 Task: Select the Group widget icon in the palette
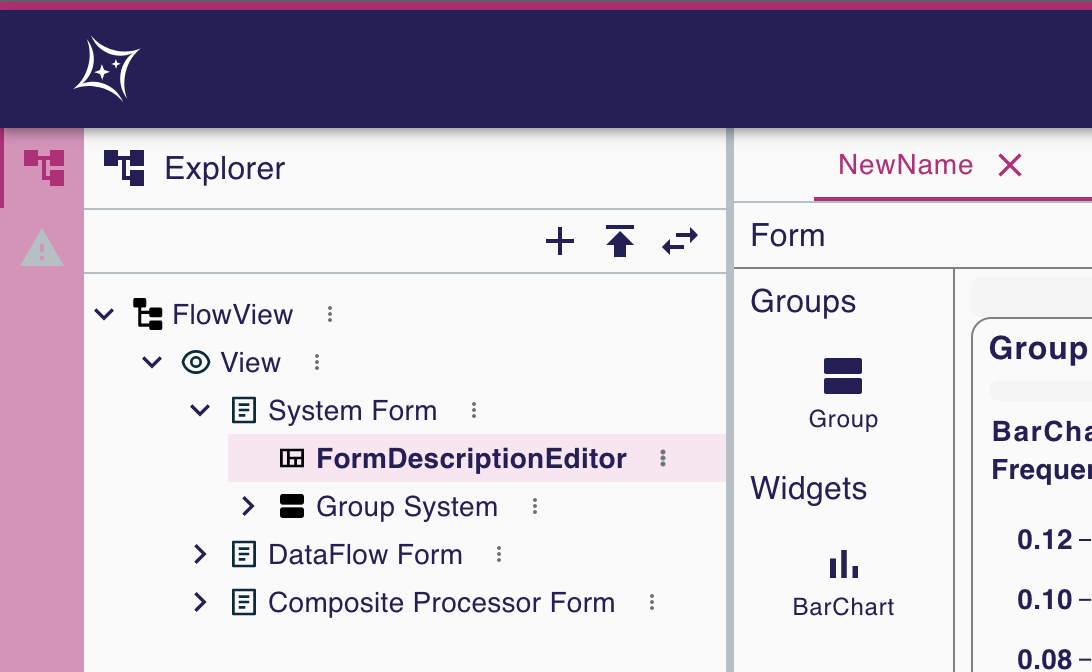(x=843, y=373)
